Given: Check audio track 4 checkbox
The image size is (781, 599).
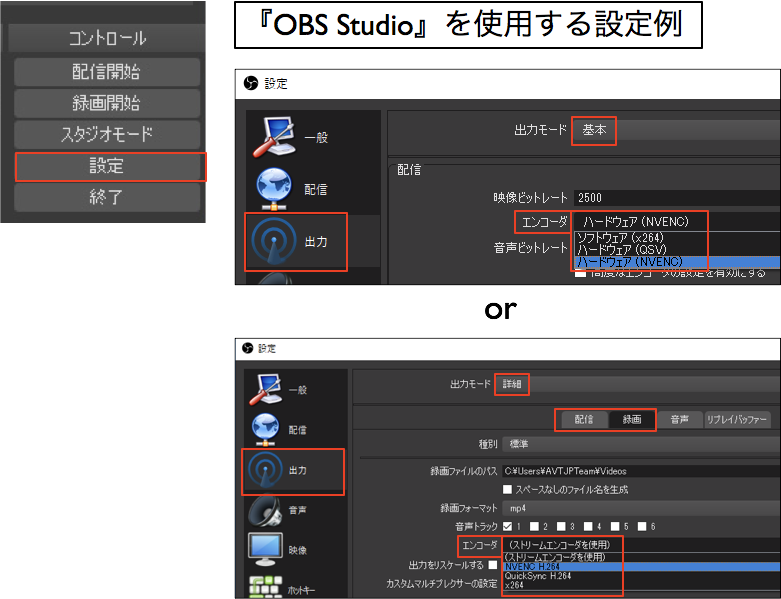Looking at the screenshot, I should 588,526.
